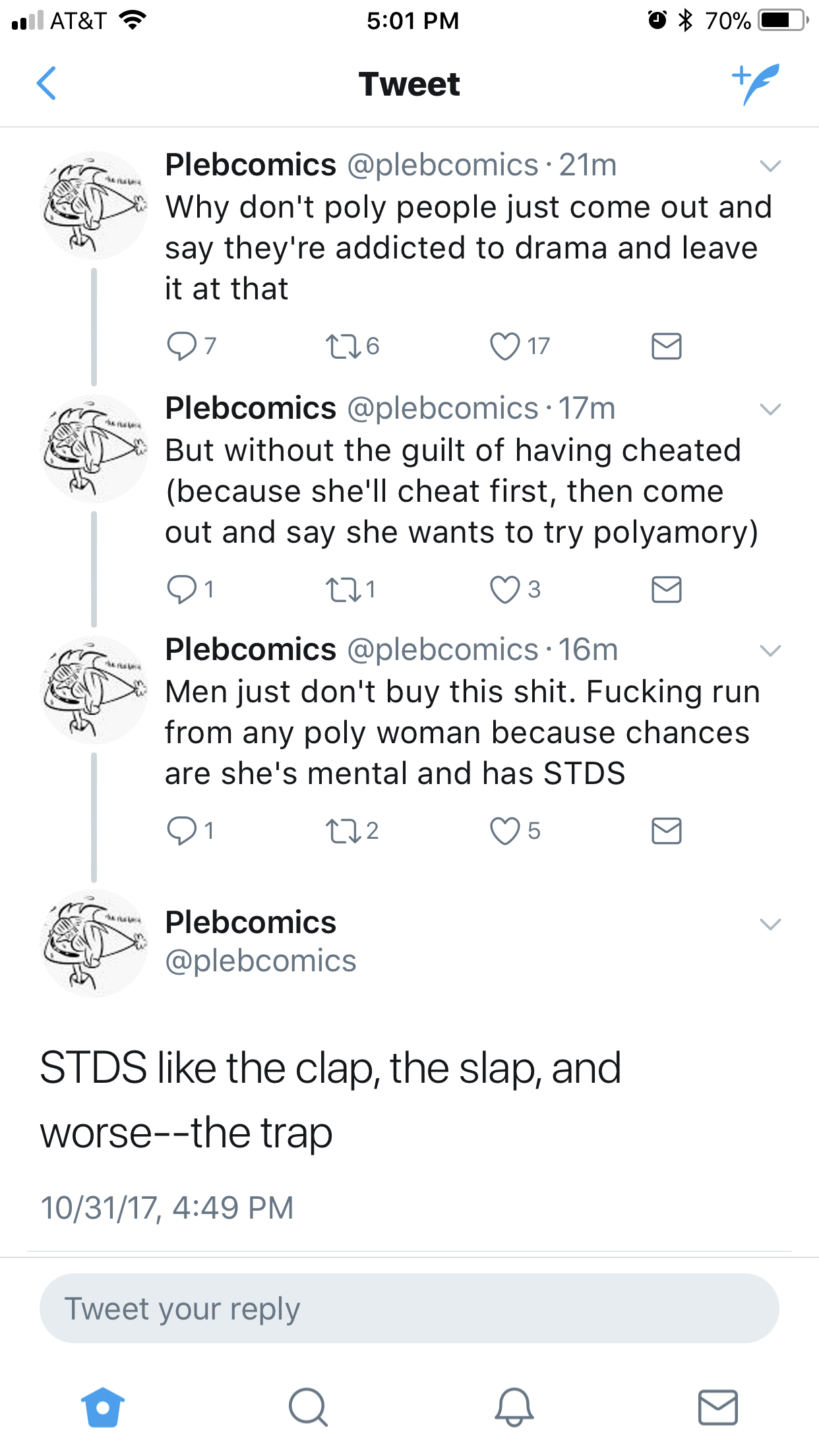819x1456 pixels.
Task: Expand the 17m tweet's options chevron
Action: tap(770, 409)
